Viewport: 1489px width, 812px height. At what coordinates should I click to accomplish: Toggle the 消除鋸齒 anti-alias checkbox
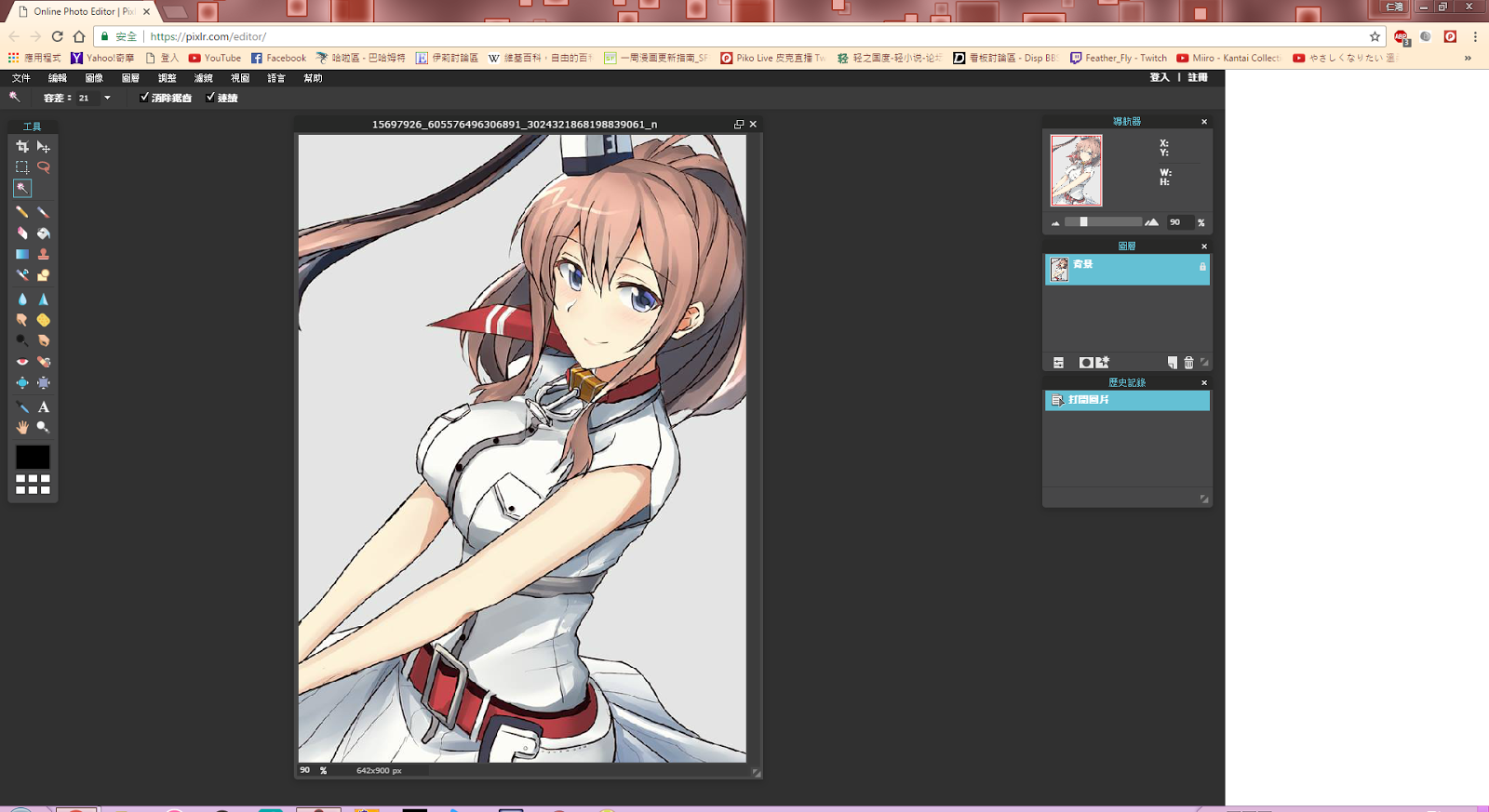point(144,97)
